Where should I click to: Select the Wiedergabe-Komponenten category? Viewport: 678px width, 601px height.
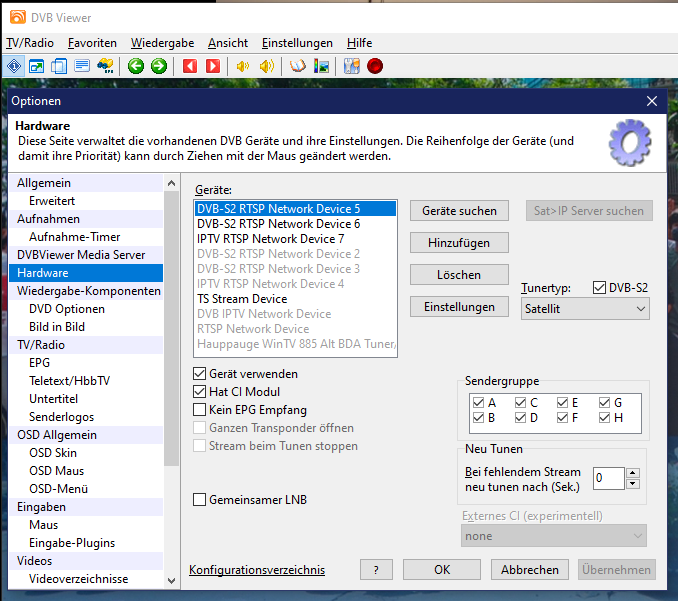(x=86, y=291)
